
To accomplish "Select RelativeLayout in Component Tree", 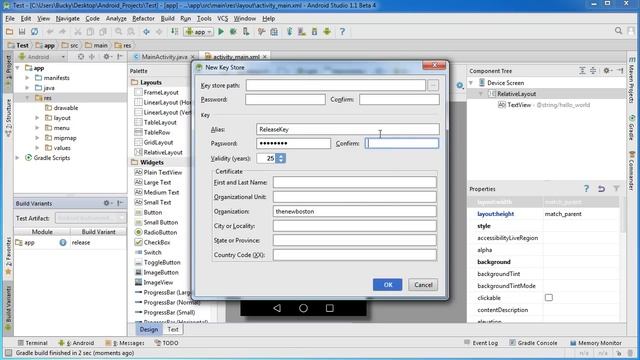I will coord(516,93).
